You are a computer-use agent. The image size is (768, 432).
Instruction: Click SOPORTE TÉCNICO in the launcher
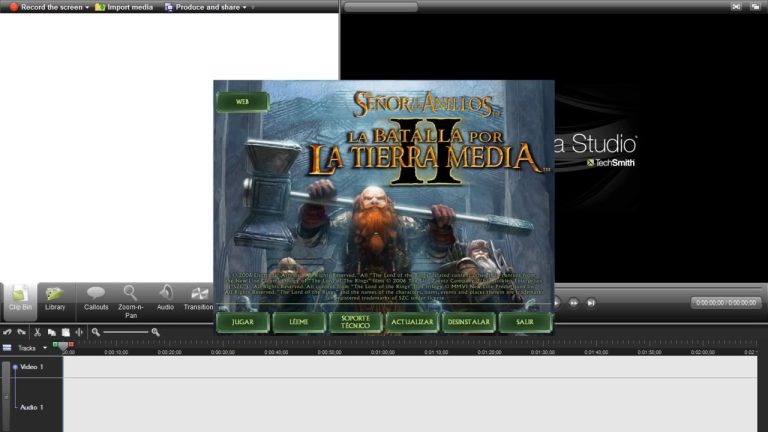click(355, 322)
